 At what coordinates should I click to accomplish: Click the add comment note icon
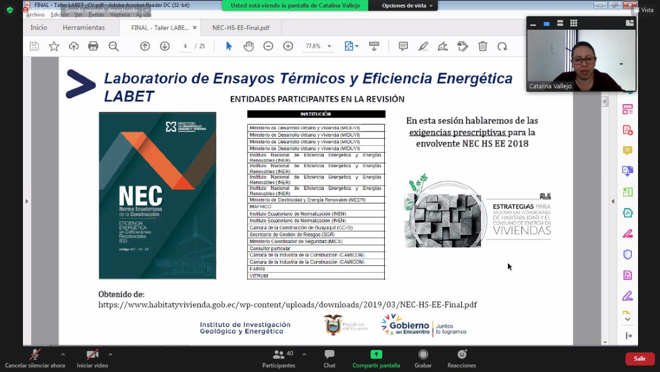tap(403, 46)
